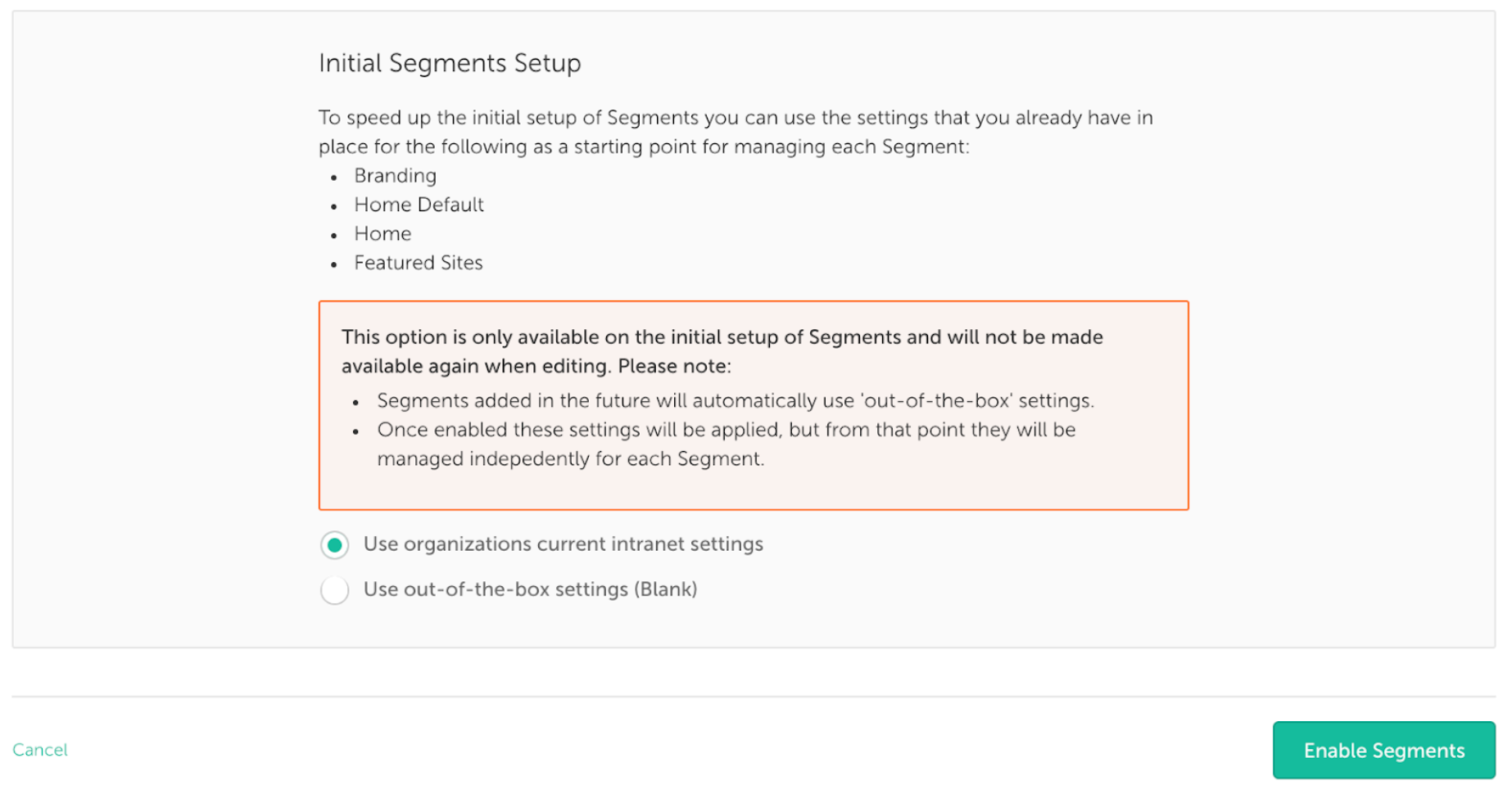Click the bold 'This option is only available' warning text

pos(722,351)
